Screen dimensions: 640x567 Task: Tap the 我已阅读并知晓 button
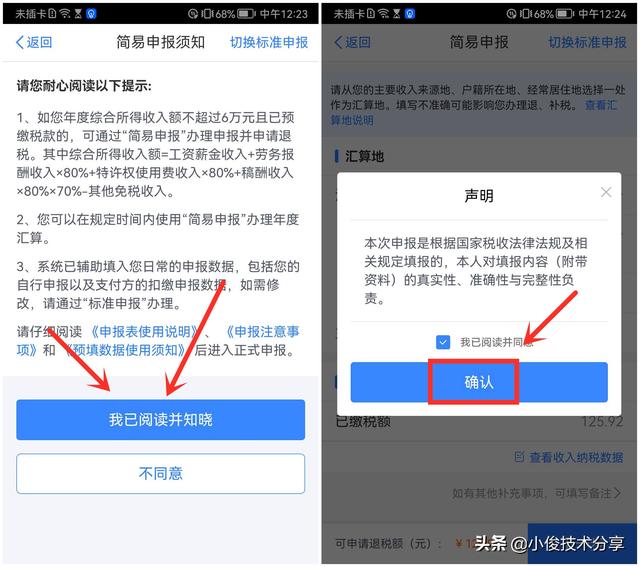tap(160, 420)
